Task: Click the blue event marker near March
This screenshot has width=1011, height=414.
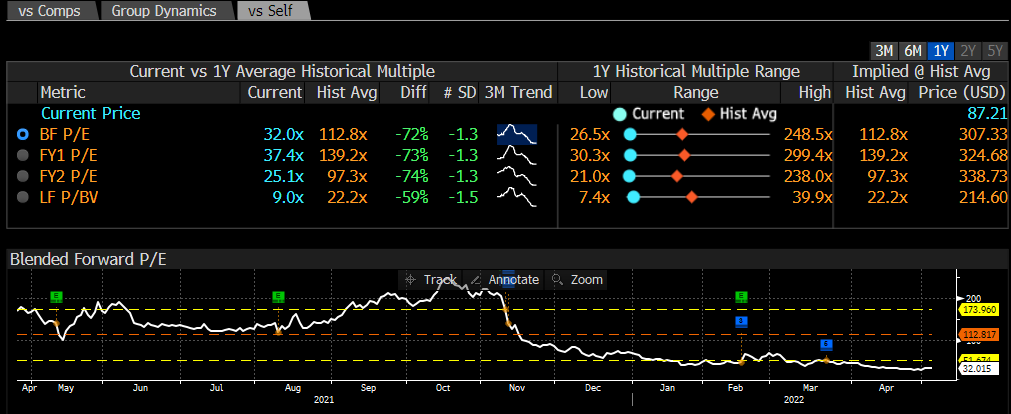Action: click(x=826, y=345)
